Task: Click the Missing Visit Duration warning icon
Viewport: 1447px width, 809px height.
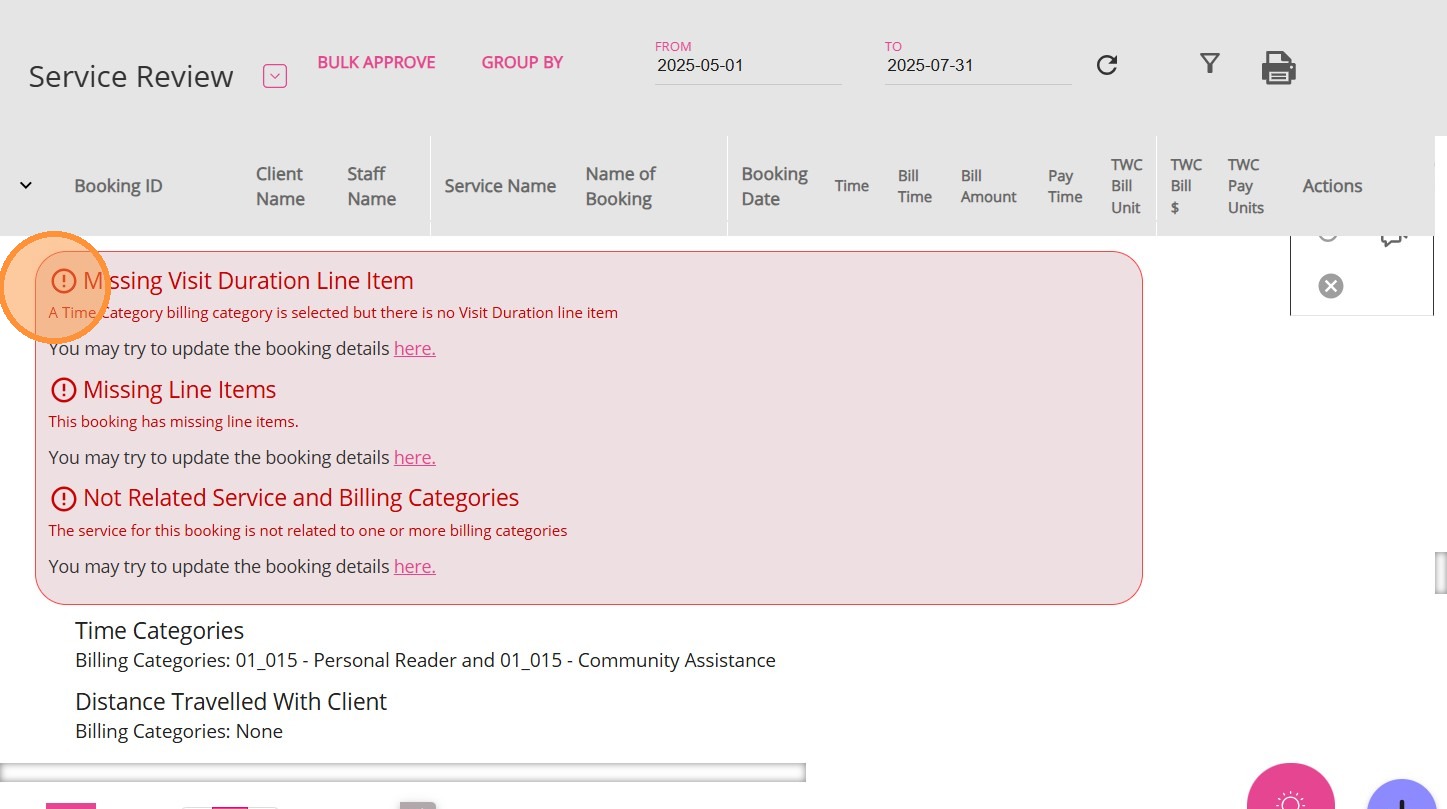Action: click(x=63, y=281)
